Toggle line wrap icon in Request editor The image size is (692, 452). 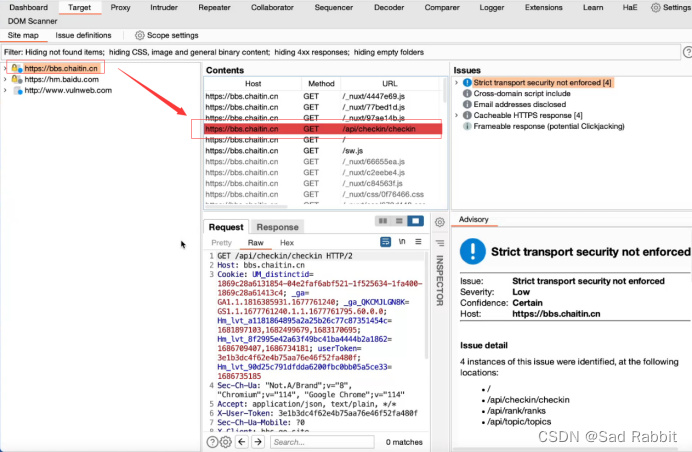pyautogui.click(x=385, y=242)
